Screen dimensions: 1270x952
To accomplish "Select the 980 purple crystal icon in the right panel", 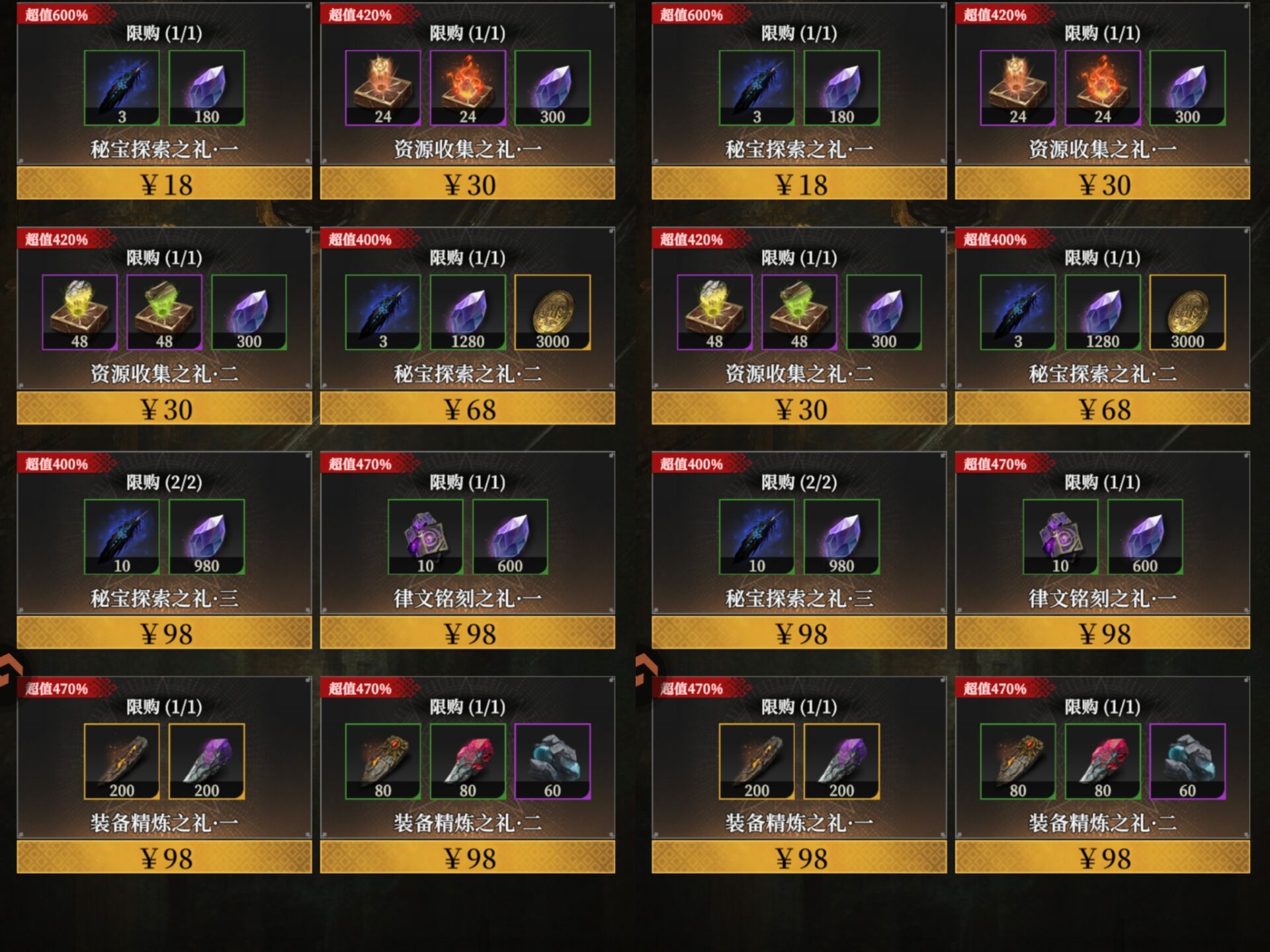I will coord(841,537).
